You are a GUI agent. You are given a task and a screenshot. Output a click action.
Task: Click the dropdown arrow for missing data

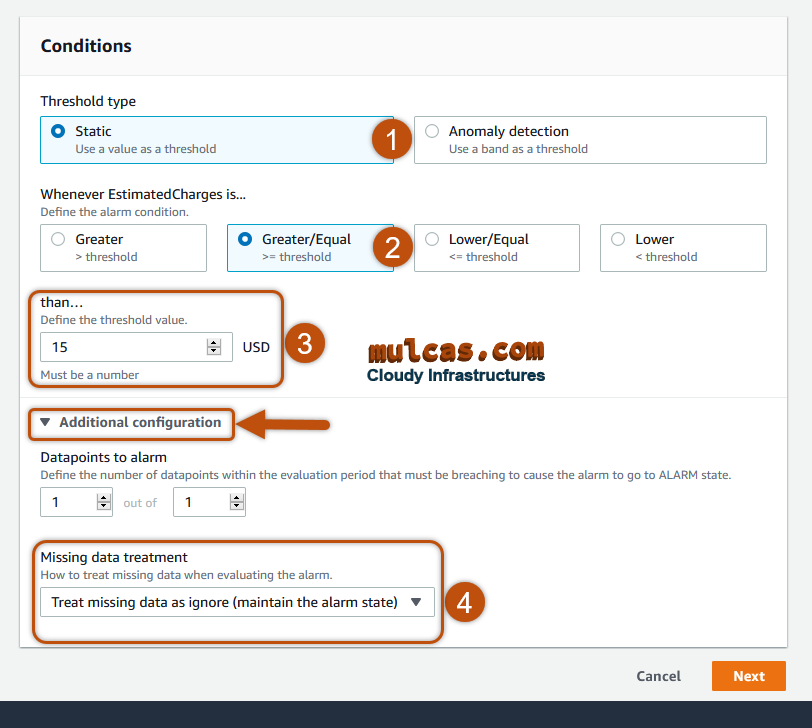(x=416, y=602)
